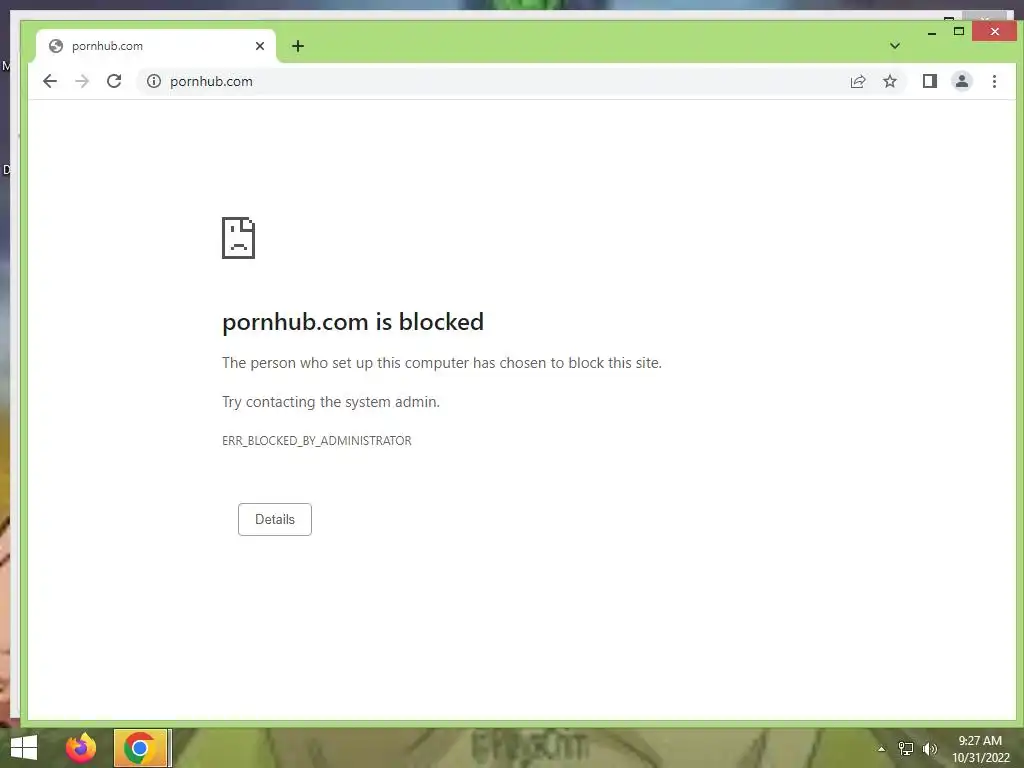Expand the tab search dropdown

point(895,46)
